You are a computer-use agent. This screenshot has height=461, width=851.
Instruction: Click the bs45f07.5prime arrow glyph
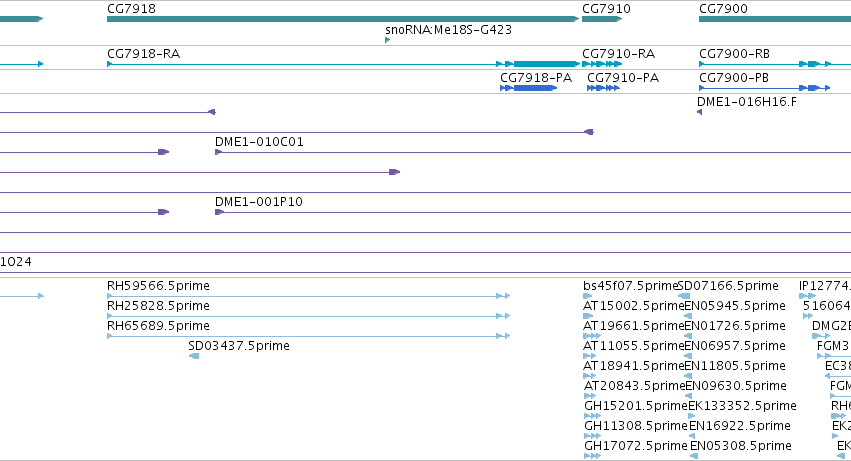tap(588, 296)
